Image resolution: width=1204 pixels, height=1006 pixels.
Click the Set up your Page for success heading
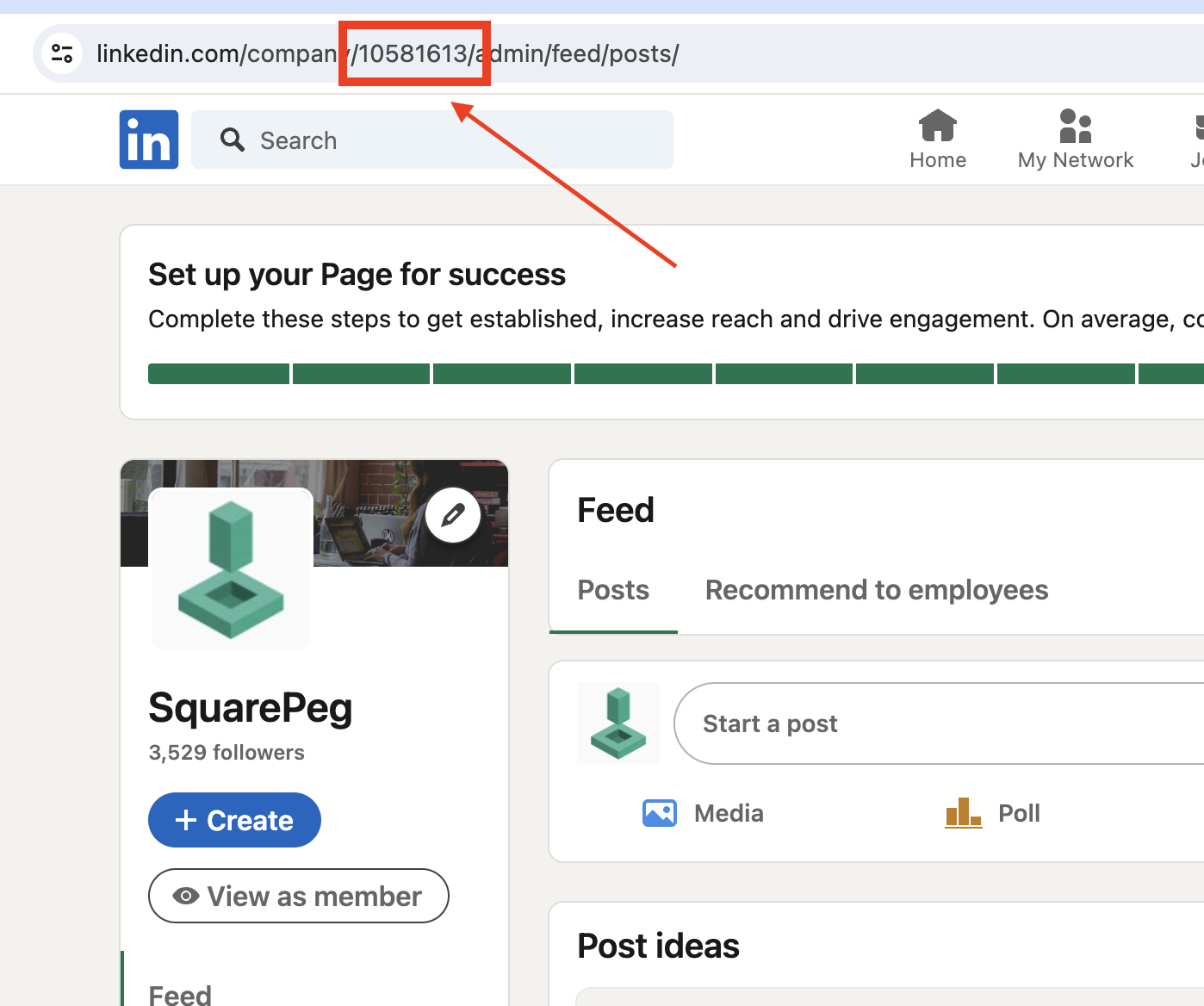point(357,275)
